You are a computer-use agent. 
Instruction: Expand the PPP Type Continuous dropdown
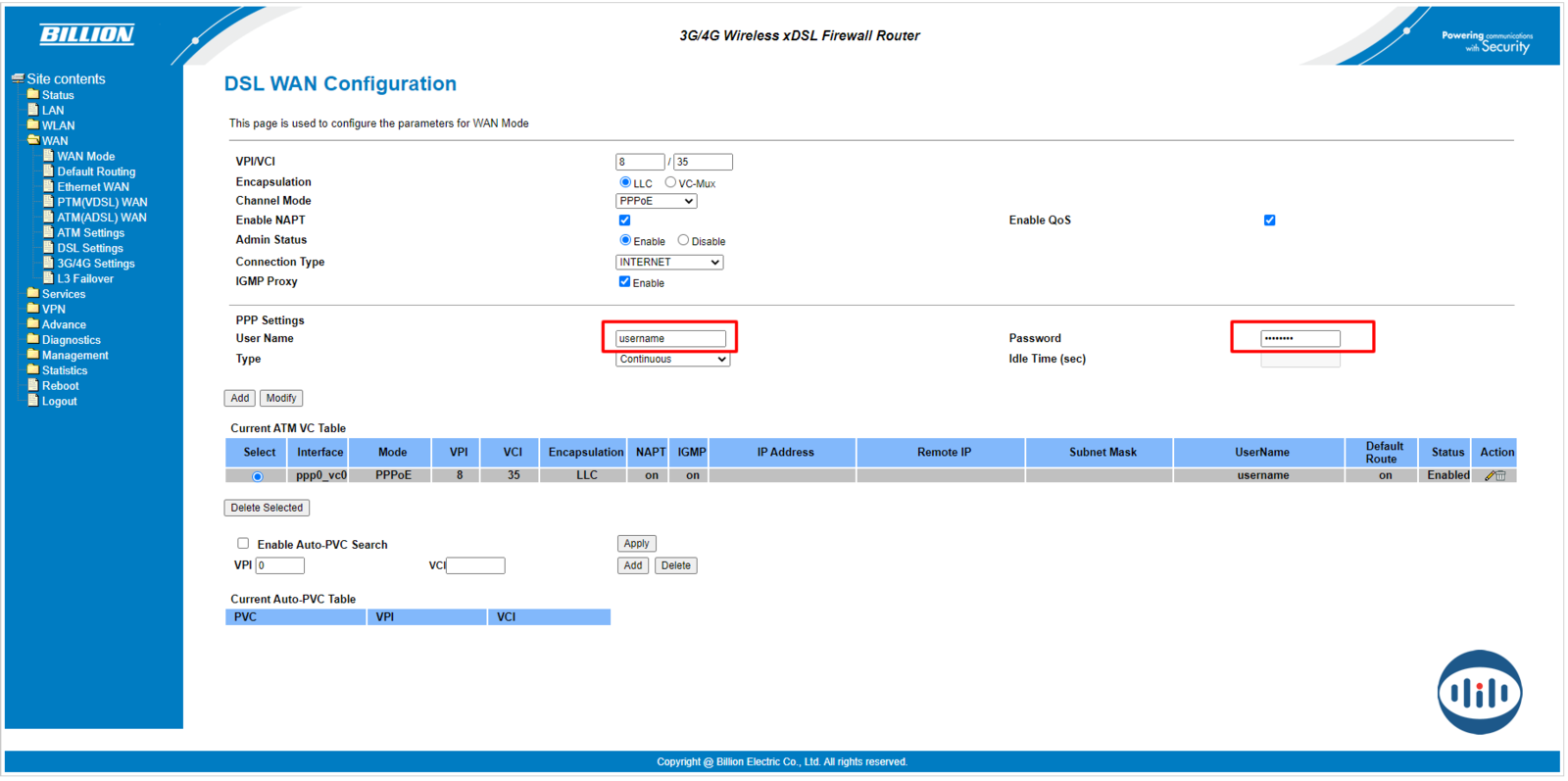coord(672,360)
